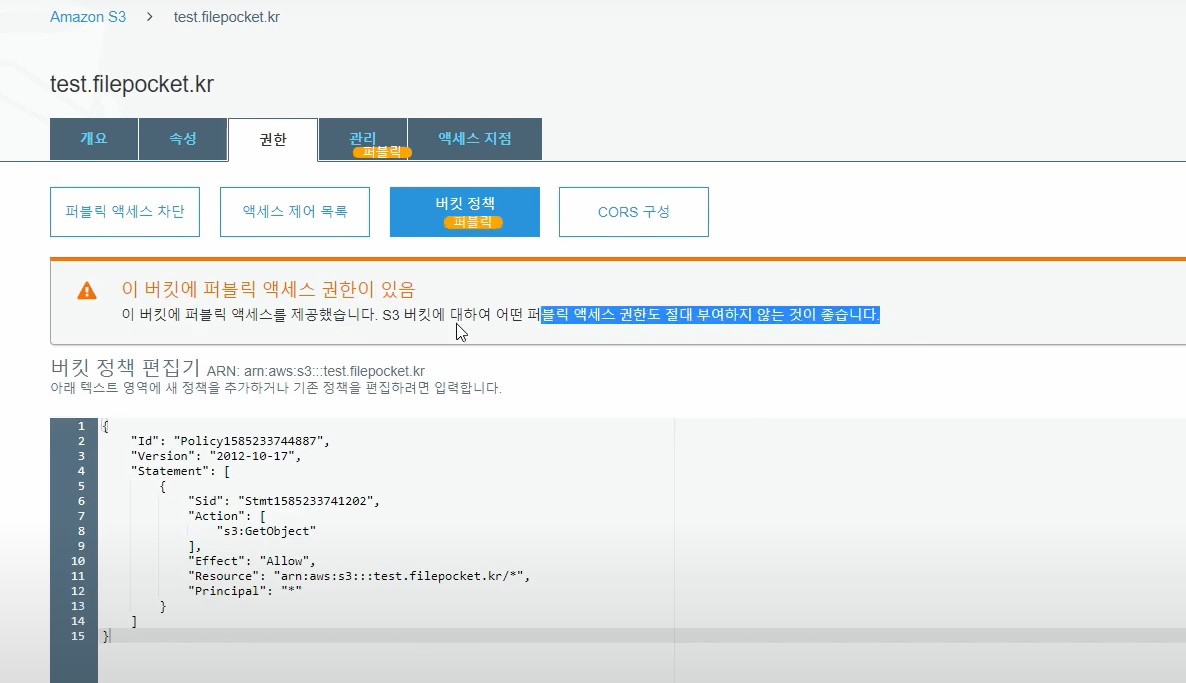1186x683 pixels.
Task: Click the 버킷 정책 편집기 heading
Action: click(x=125, y=368)
